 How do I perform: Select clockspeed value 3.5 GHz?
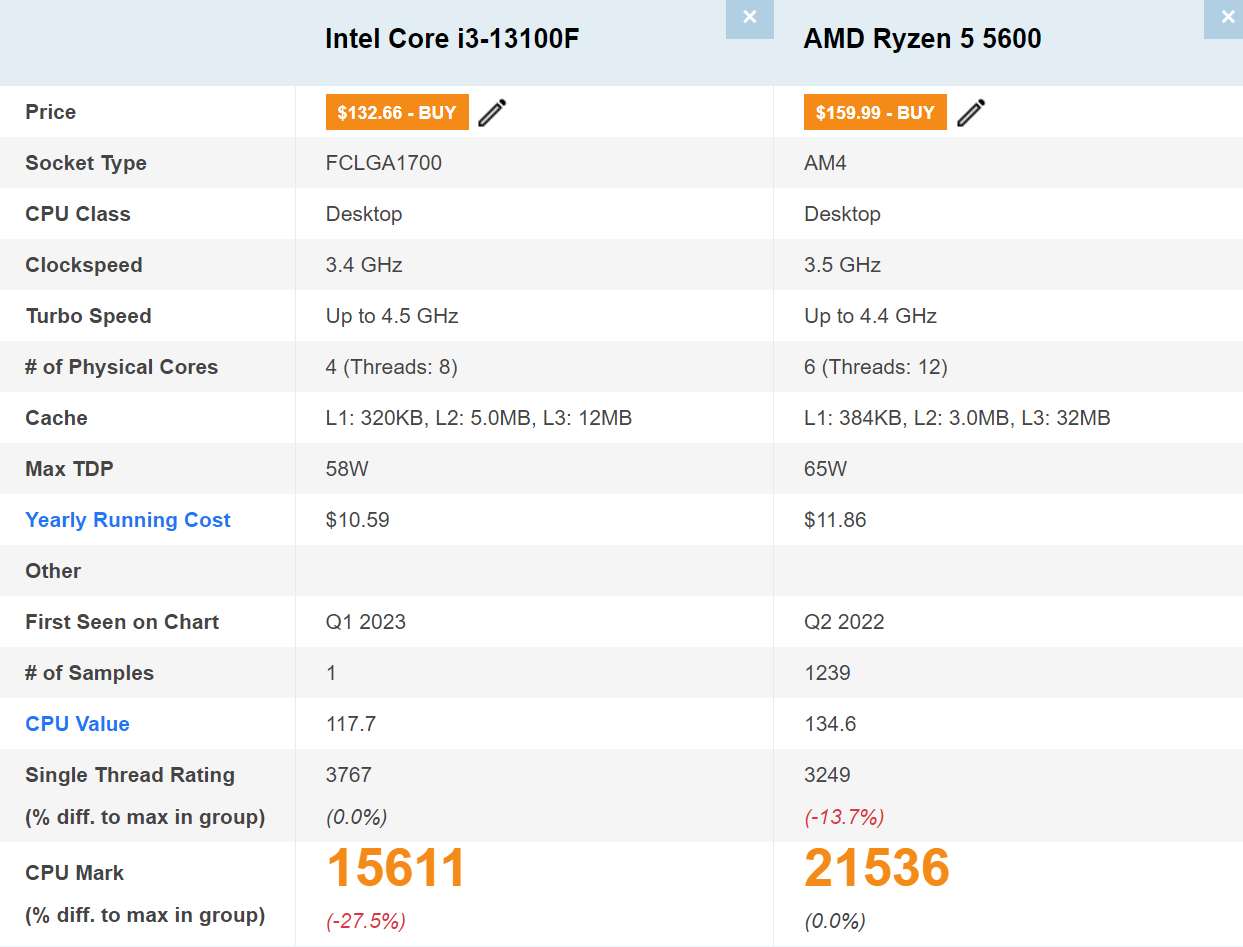tap(843, 265)
